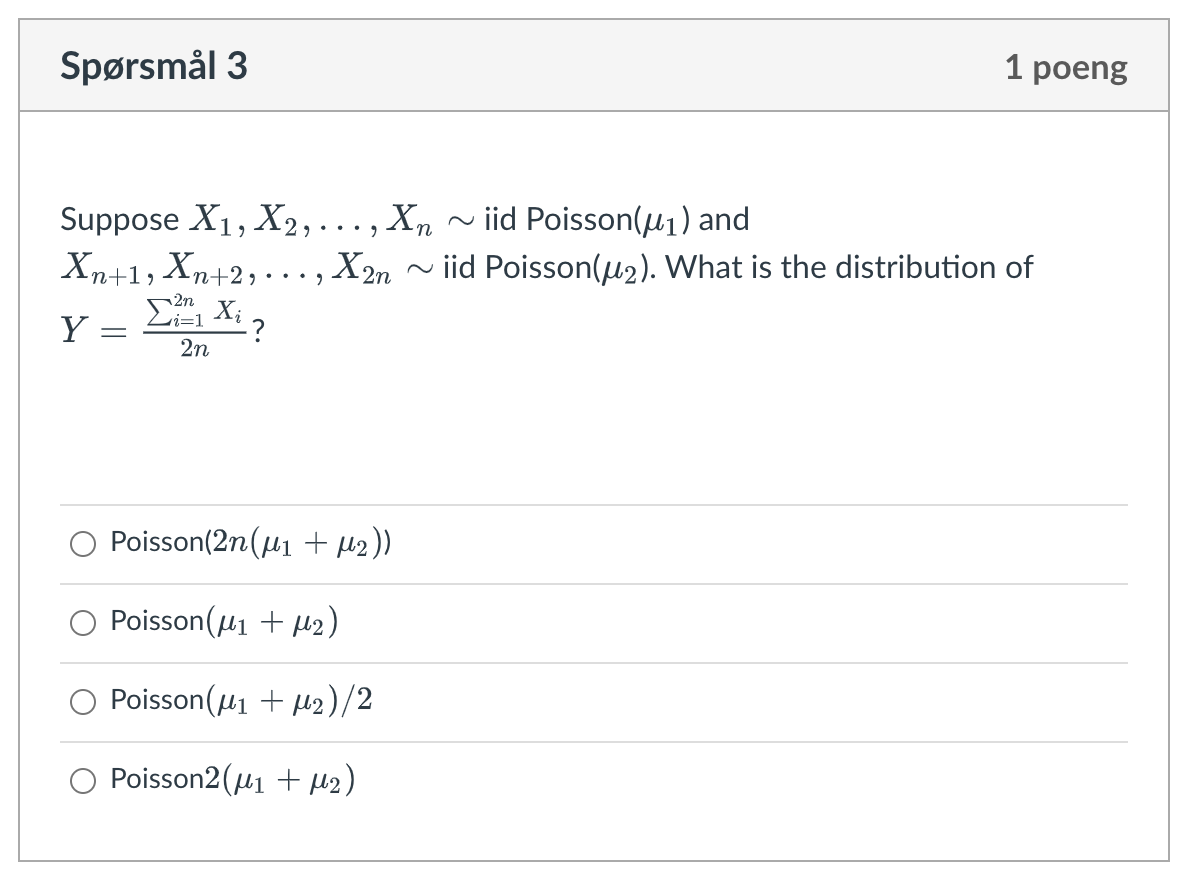Click the answer label text Poisson2(μ1 + μ2)
This screenshot has width=1192, height=880.
(x=233, y=780)
